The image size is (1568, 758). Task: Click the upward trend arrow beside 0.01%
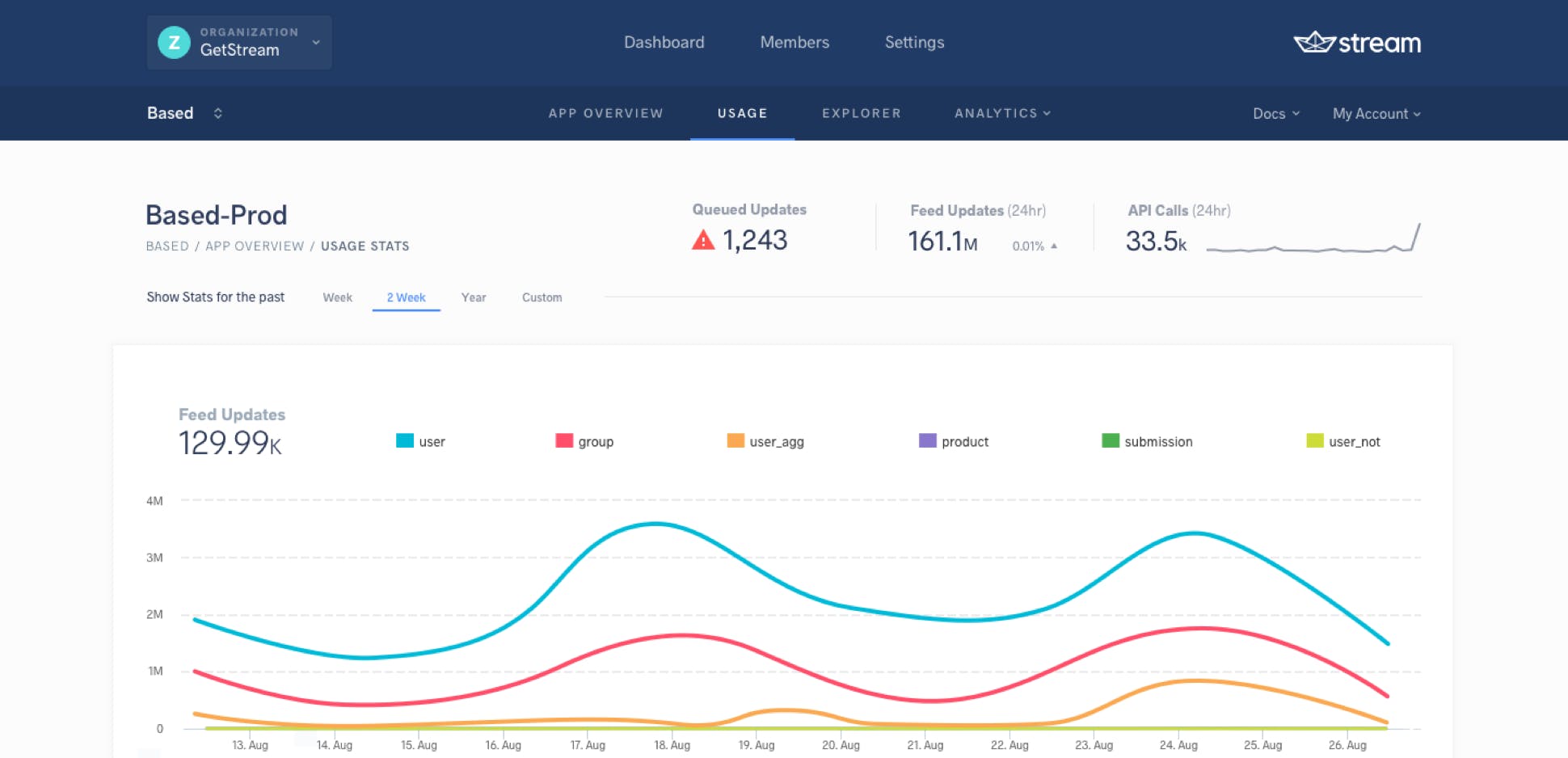pos(1055,246)
